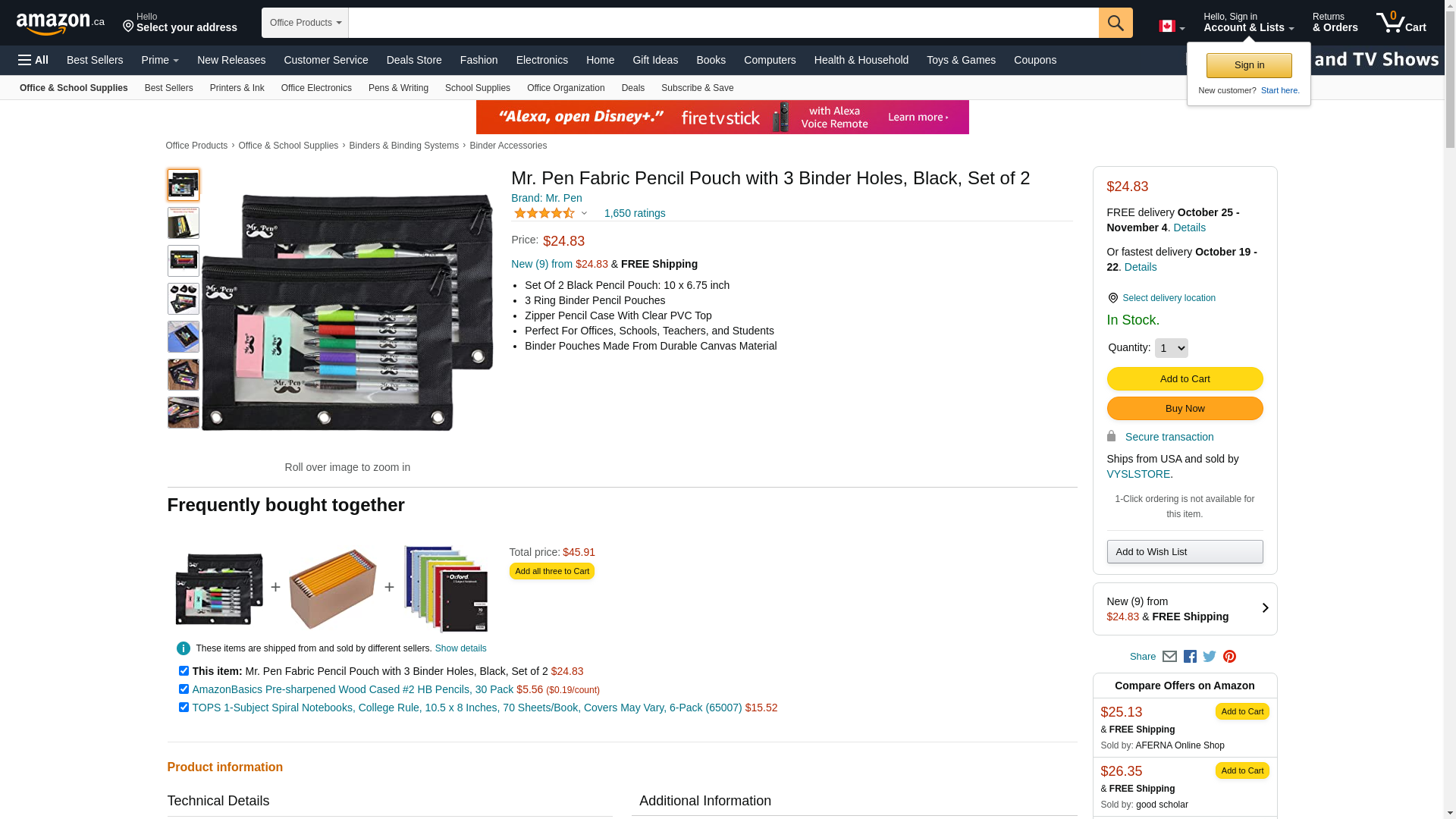
Task: Uncheck AmazonBasics Pre-sharpened Pencils checkbox
Action: (184, 689)
